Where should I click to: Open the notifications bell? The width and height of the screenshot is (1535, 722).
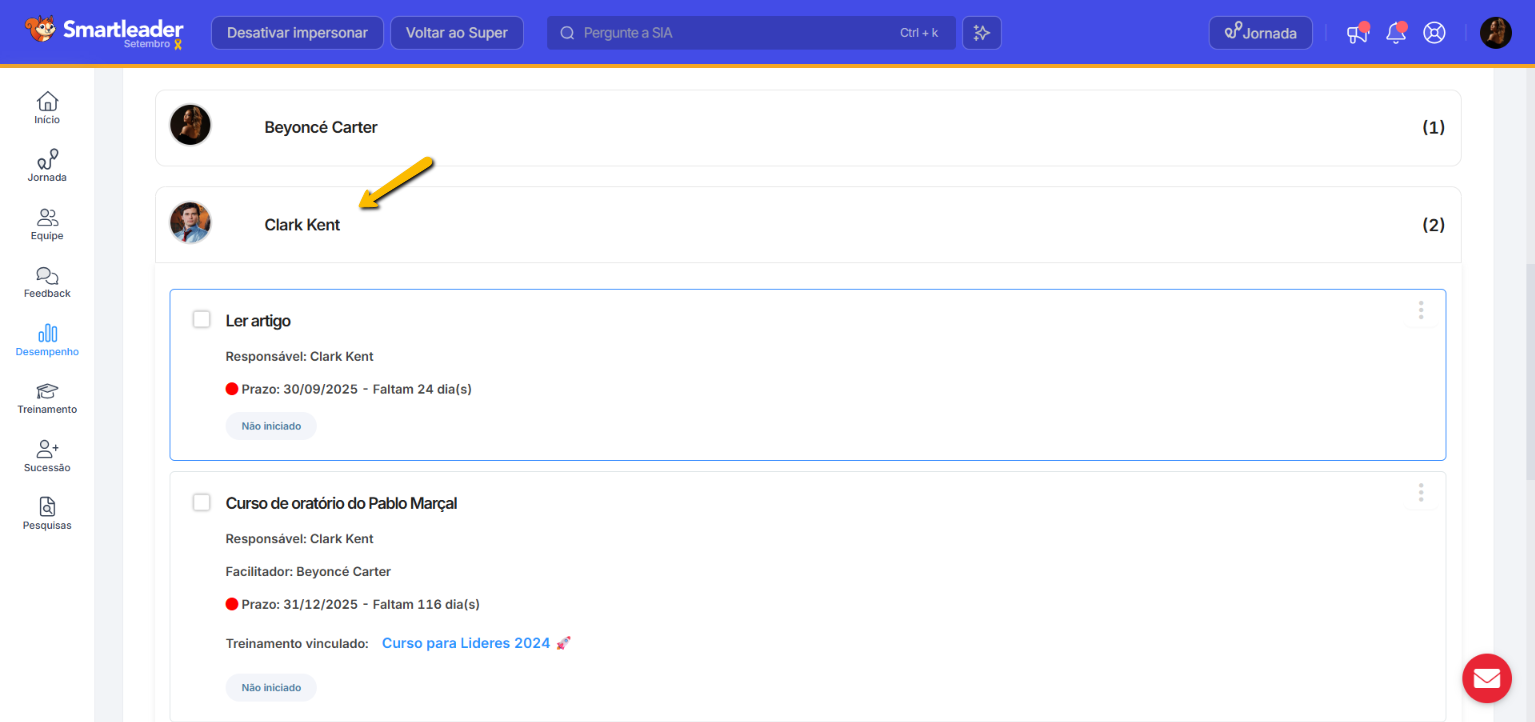(x=1395, y=33)
